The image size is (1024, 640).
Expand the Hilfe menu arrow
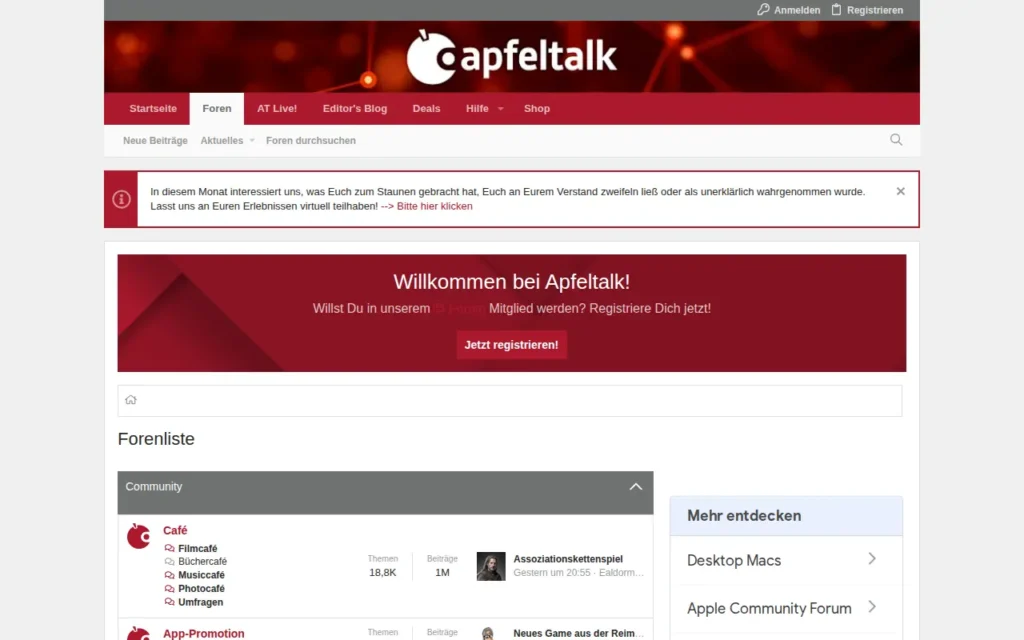coord(501,109)
